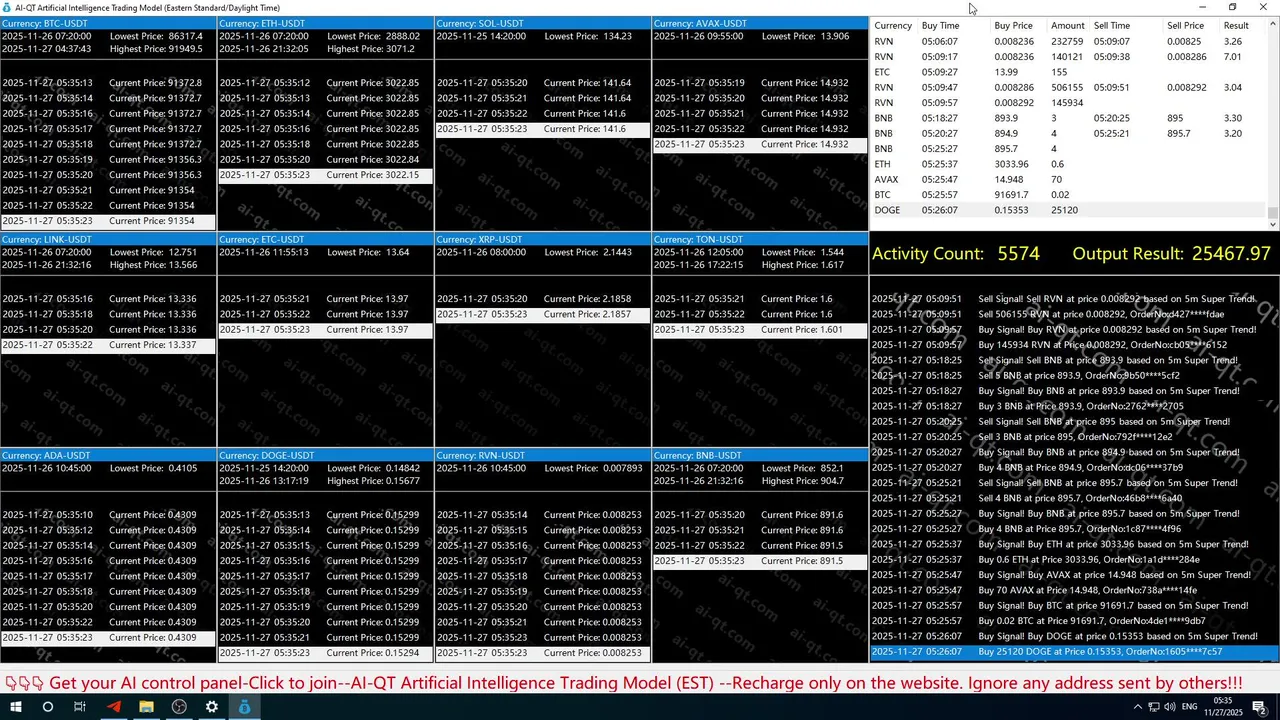1280x720 pixels.
Task: Select the AI-QT money-bag taskbar icon
Action: coord(245,706)
